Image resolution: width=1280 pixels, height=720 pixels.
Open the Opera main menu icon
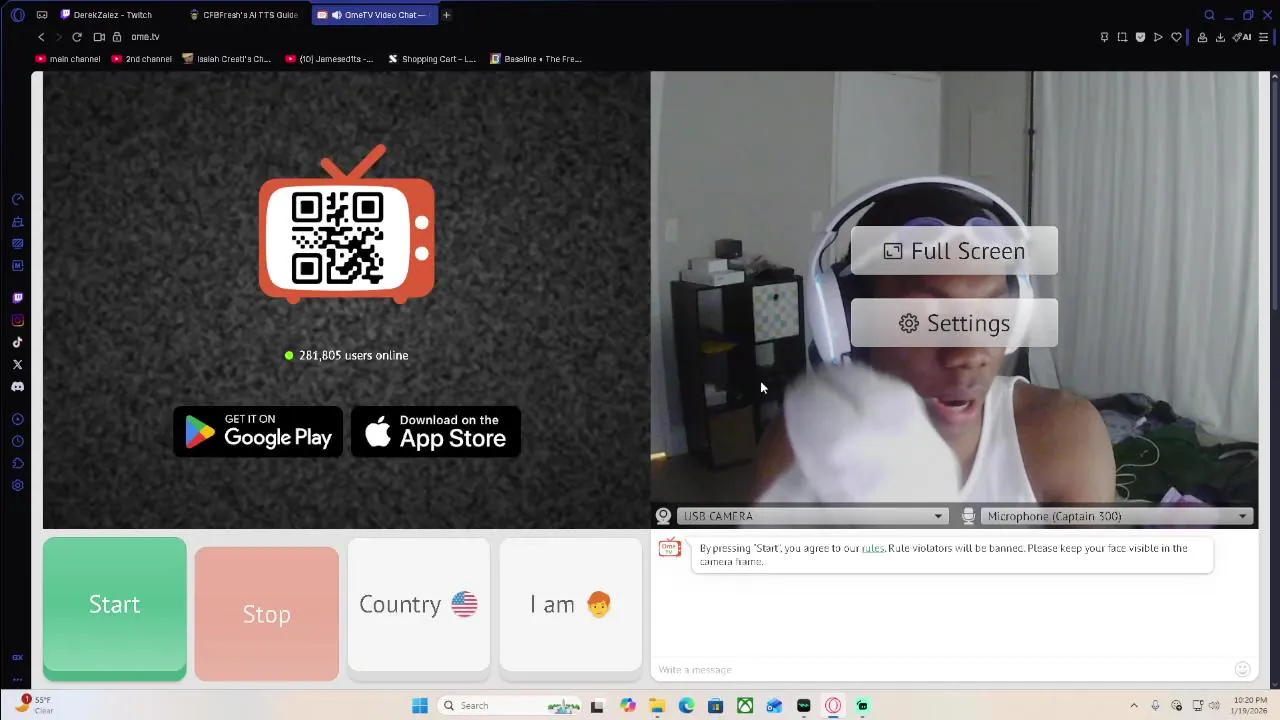17,15
